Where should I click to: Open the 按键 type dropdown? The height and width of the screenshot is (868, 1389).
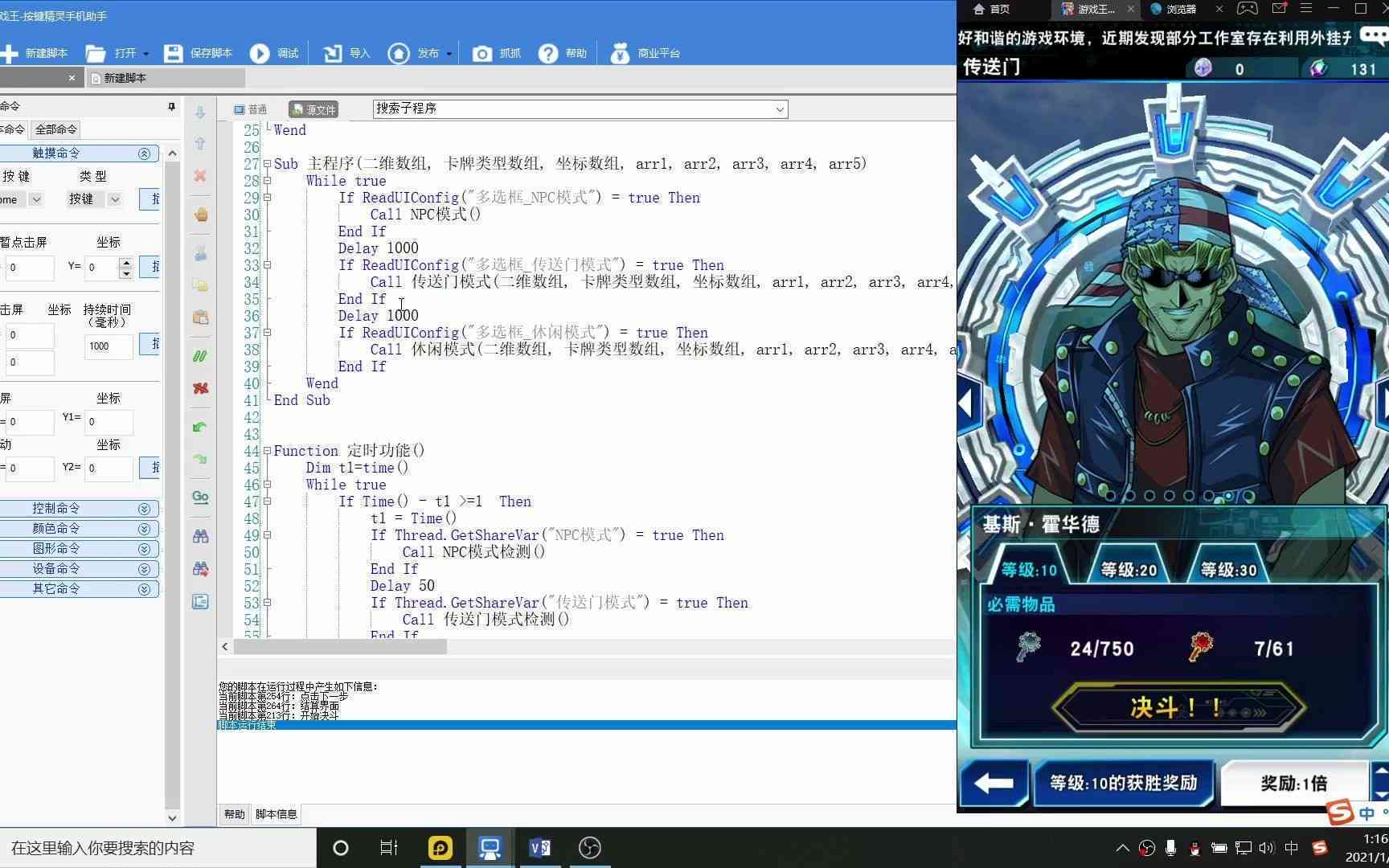coord(115,199)
